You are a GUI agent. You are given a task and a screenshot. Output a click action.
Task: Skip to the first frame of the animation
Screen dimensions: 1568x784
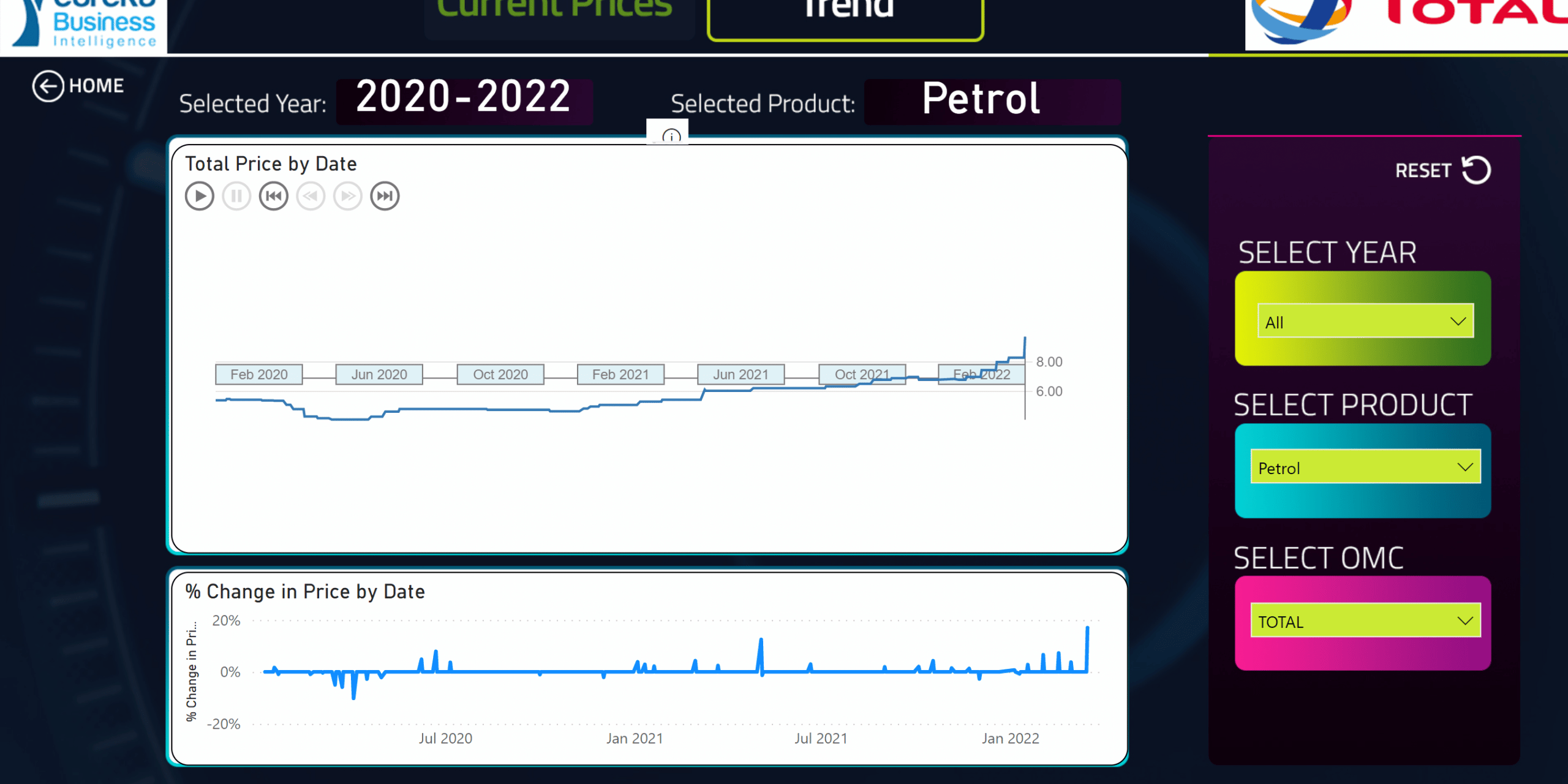coord(274,196)
